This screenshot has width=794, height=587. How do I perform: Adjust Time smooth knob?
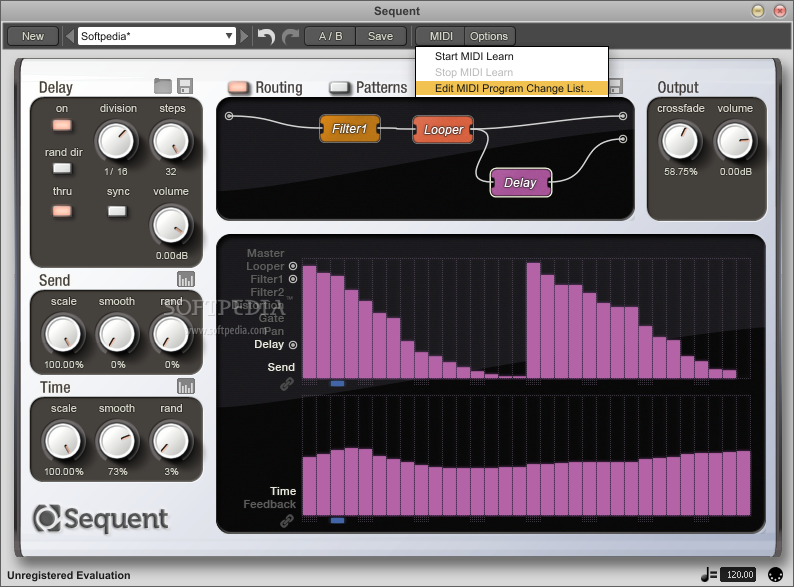coord(117,441)
